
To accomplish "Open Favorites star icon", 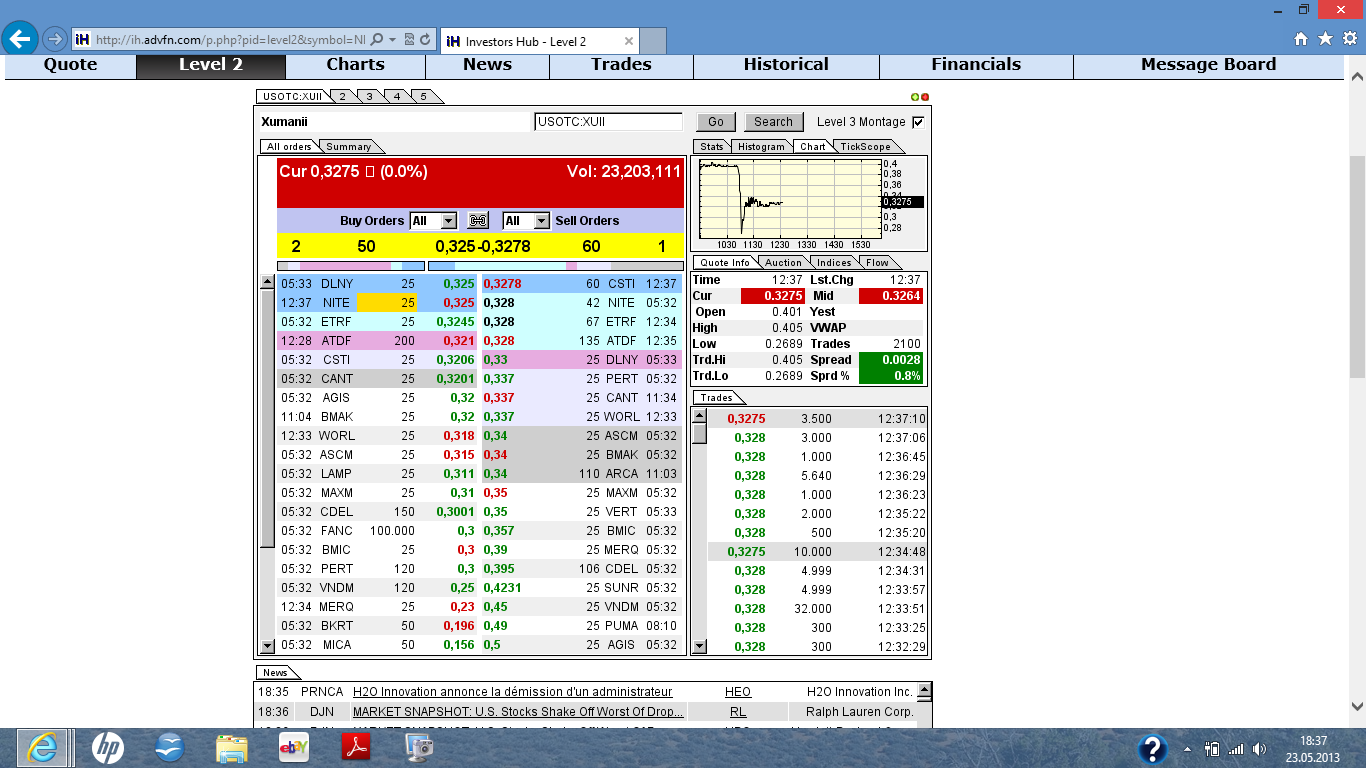I will pos(1325,39).
